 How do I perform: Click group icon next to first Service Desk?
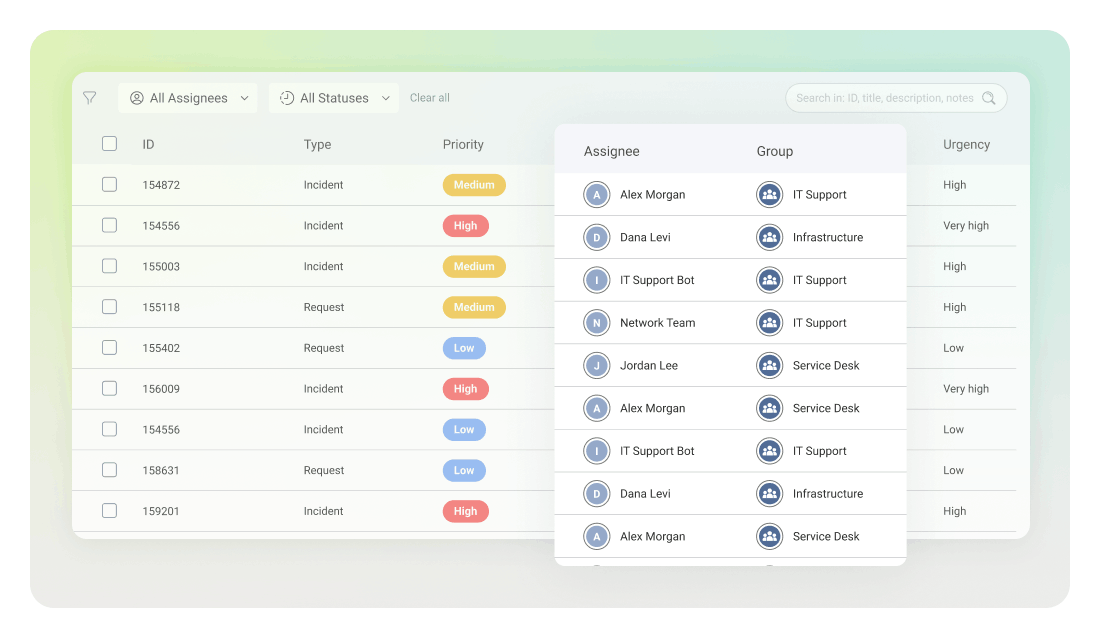pyautogui.click(x=769, y=366)
